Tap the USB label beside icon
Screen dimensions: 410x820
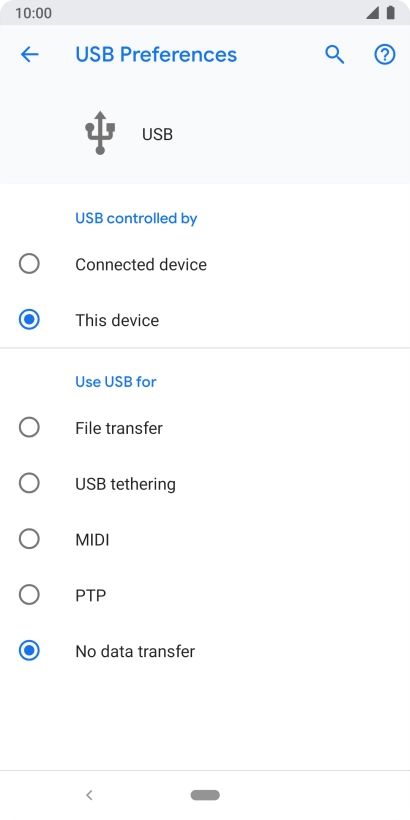[157, 134]
